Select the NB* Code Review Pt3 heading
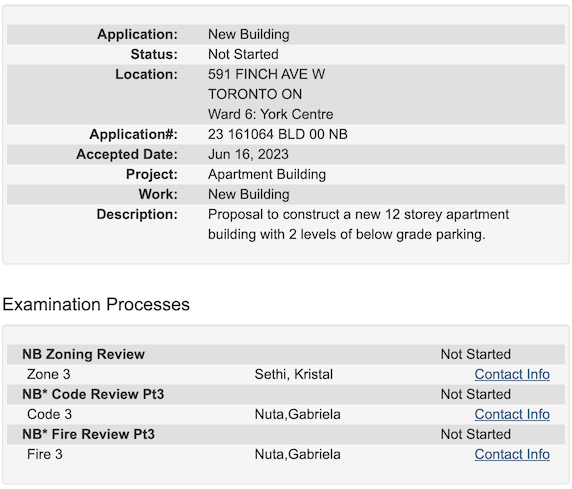This screenshot has width=572, height=489. pyautogui.click(x=93, y=394)
